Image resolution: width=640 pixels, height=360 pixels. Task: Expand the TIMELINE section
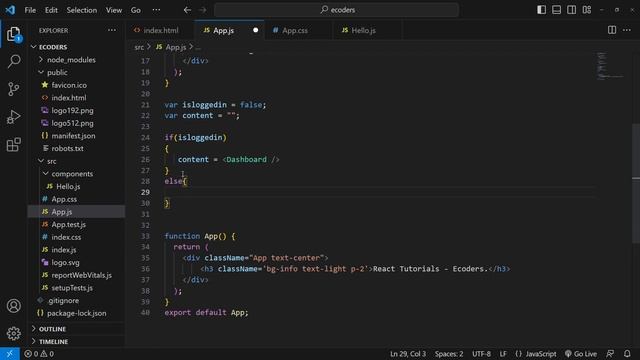point(53,341)
